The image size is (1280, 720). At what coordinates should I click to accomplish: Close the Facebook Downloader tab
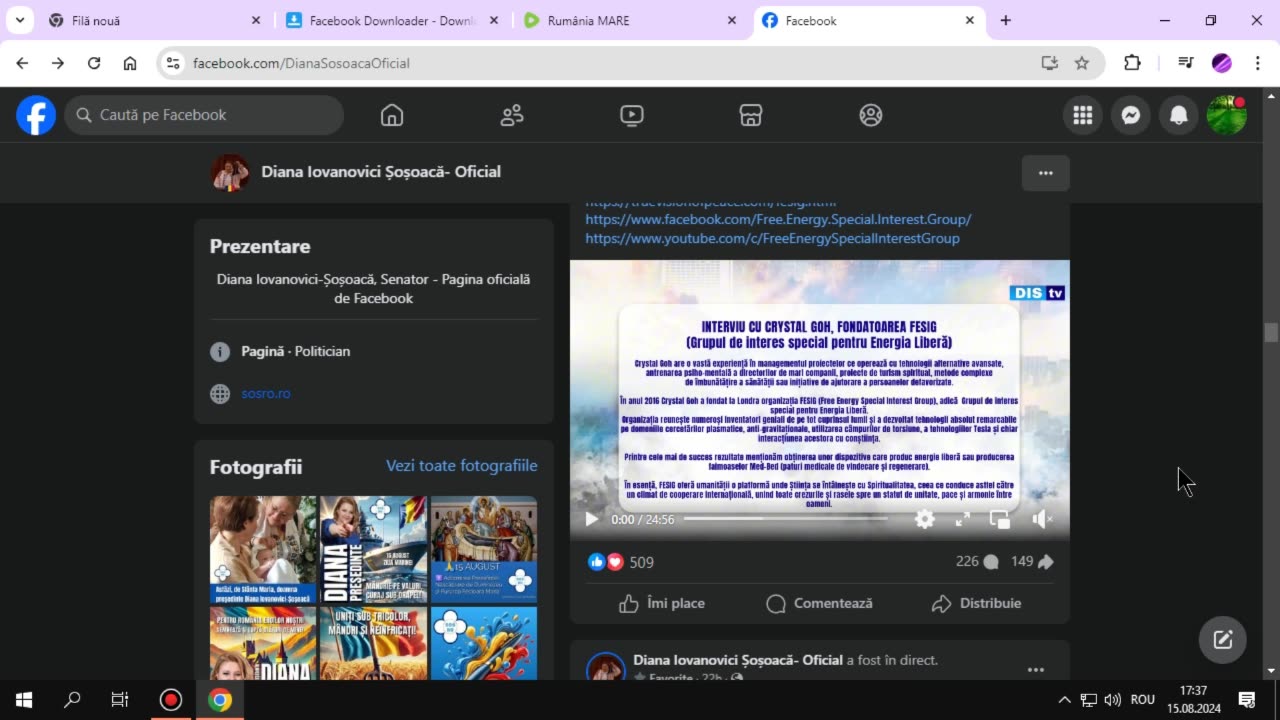[494, 20]
